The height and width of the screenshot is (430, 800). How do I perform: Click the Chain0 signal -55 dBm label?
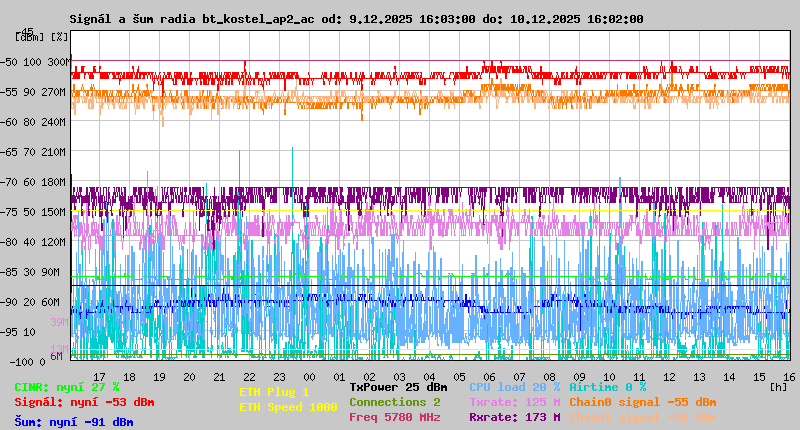[x=642, y=402]
